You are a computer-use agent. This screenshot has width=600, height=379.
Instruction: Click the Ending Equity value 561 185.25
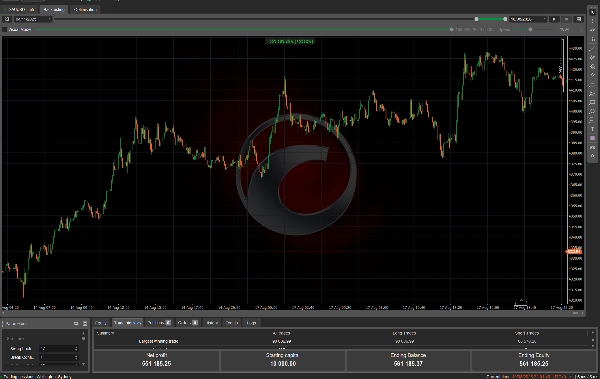click(534, 364)
